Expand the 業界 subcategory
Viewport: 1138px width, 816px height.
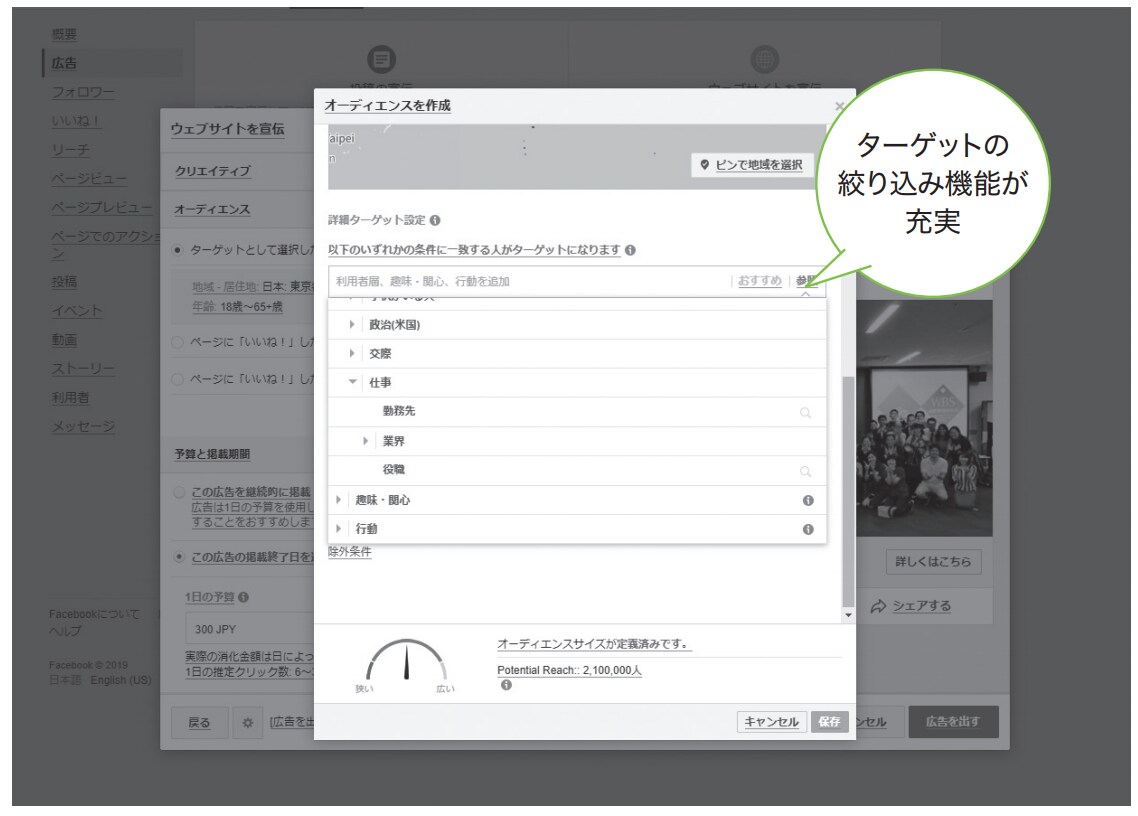[366, 441]
